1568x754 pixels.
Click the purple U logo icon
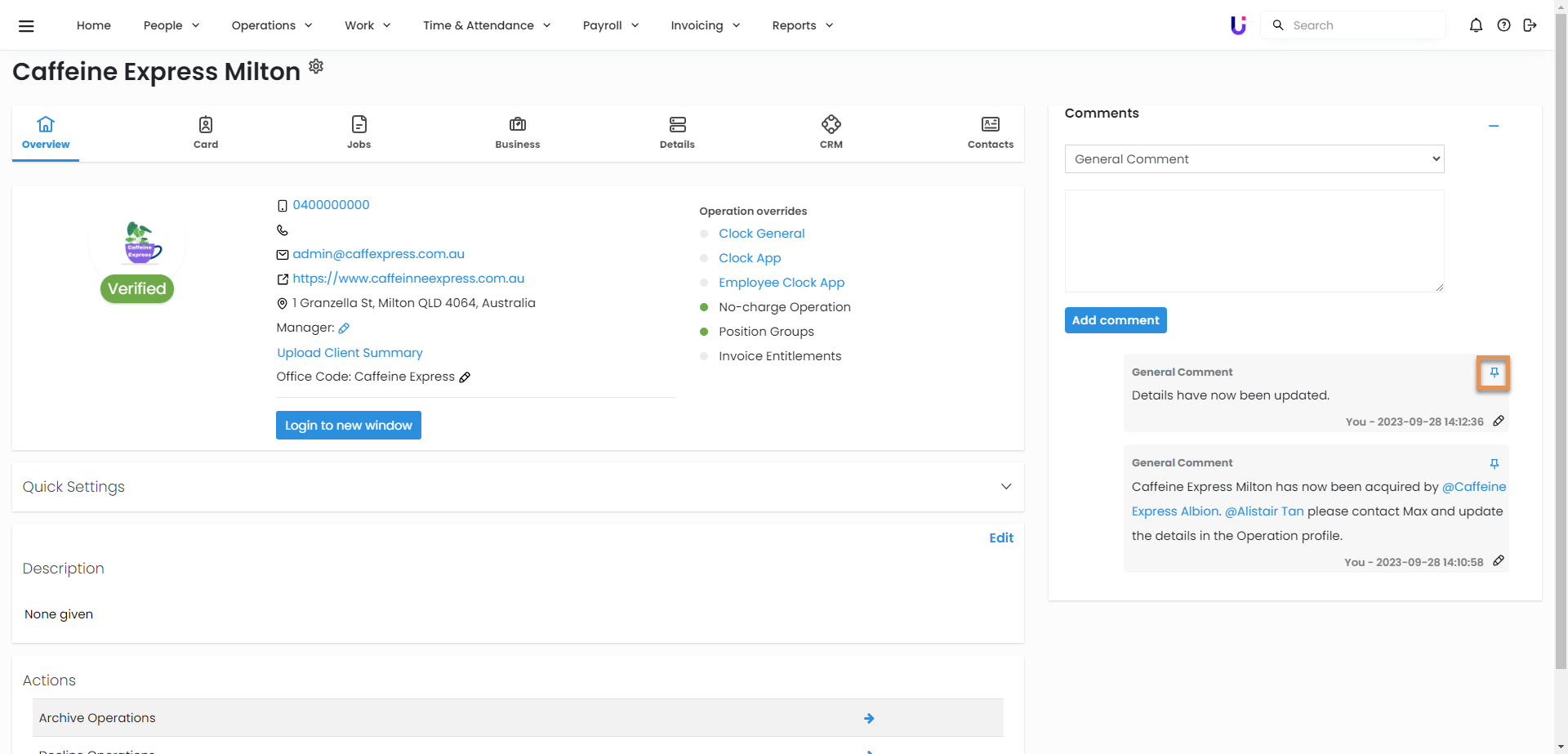tap(1238, 25)
